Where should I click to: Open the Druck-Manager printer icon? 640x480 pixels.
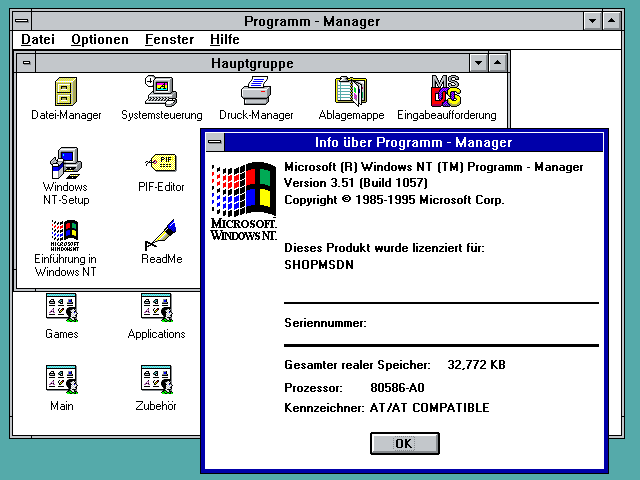[x=256, y=92]
